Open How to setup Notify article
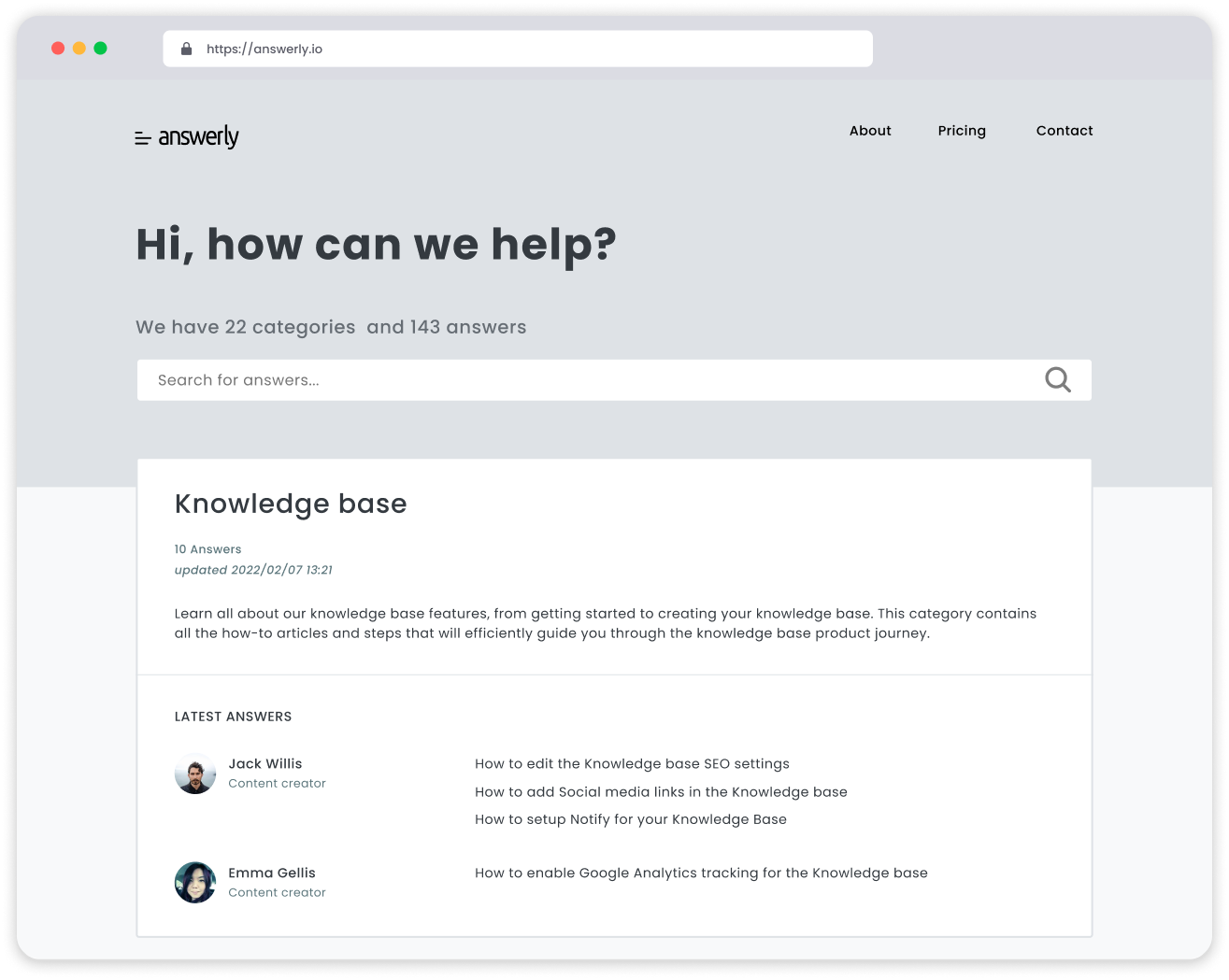Viewport: 1229px width, 980px height. coord(631,819)
